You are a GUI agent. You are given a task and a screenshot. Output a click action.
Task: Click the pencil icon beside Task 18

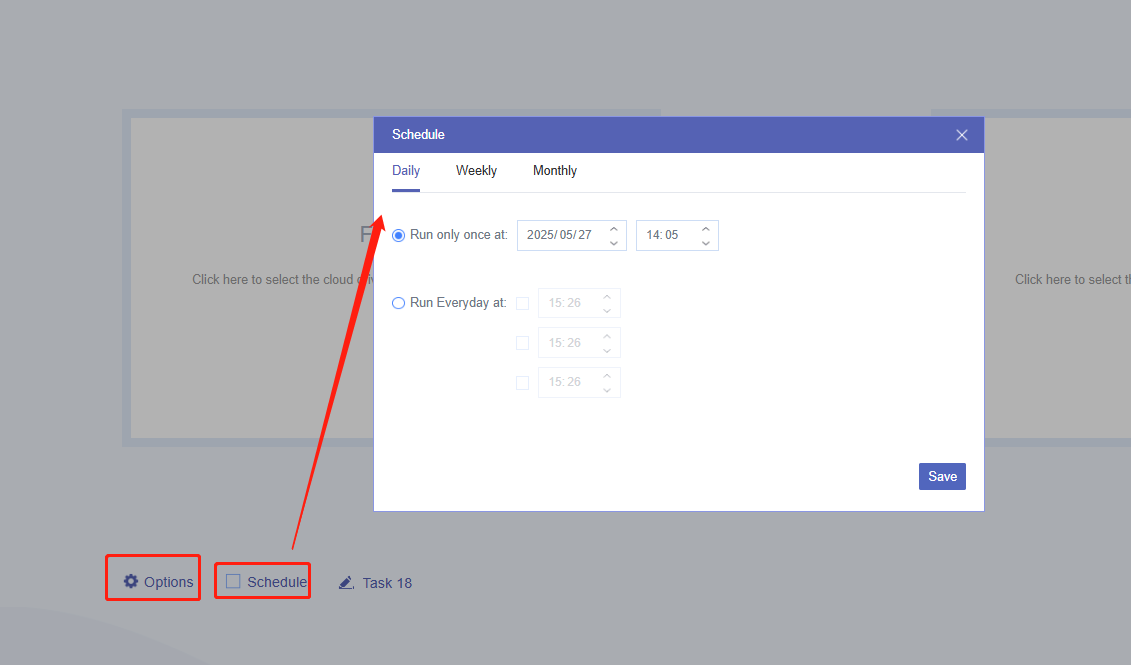coord(346,583)
